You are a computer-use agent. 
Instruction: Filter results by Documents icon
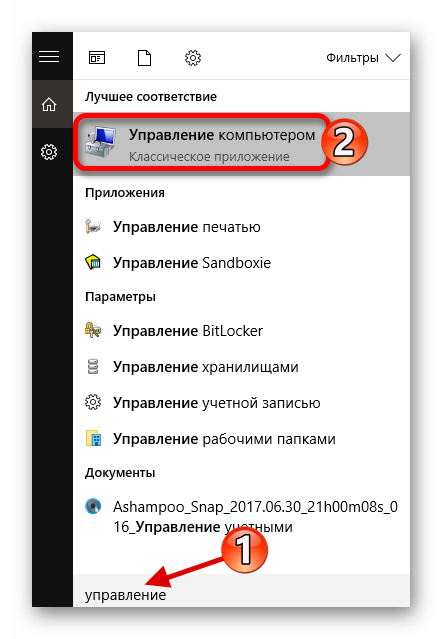click(144, 58)
